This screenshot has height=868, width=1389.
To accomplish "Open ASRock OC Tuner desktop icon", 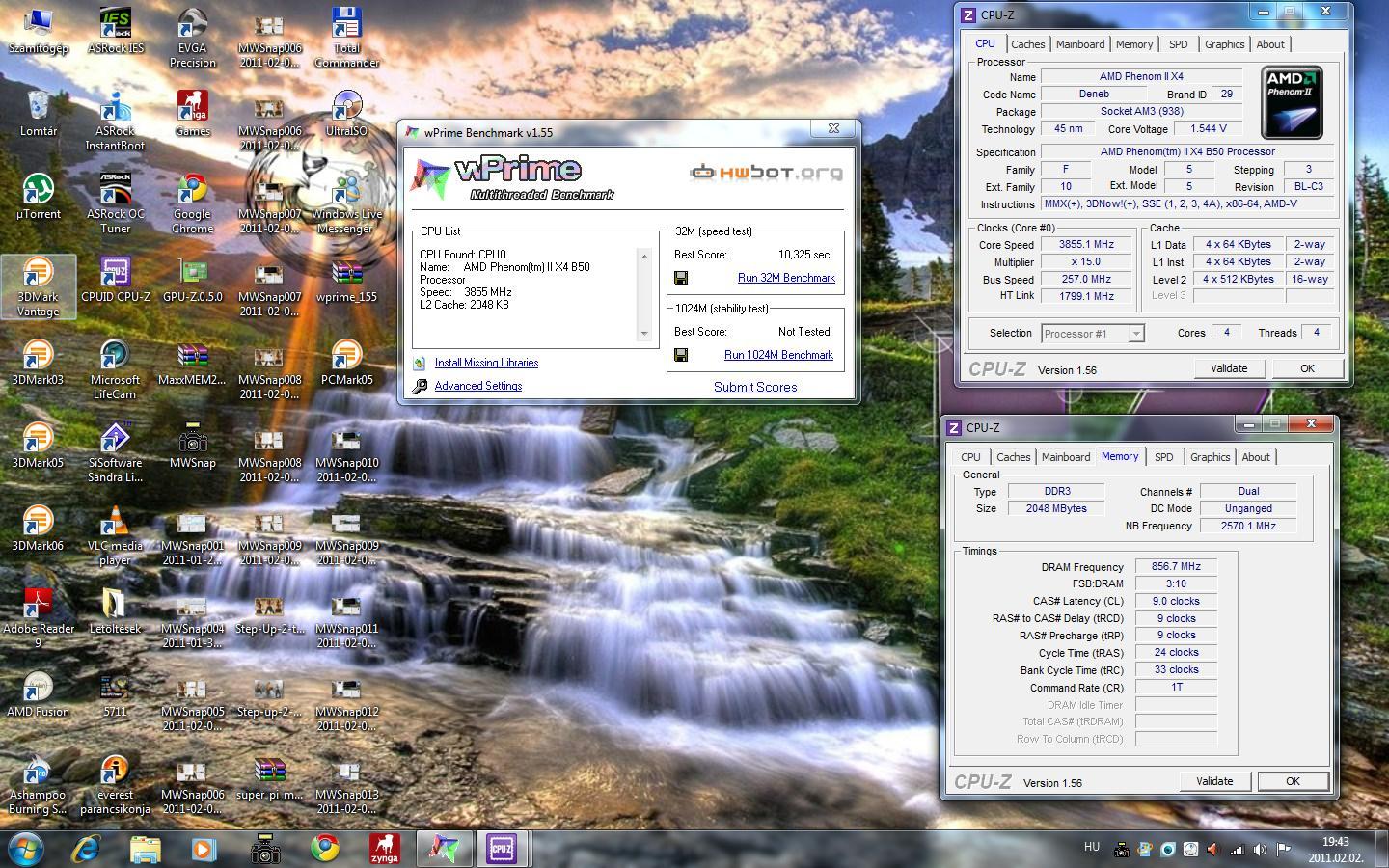I will point(115,203).
